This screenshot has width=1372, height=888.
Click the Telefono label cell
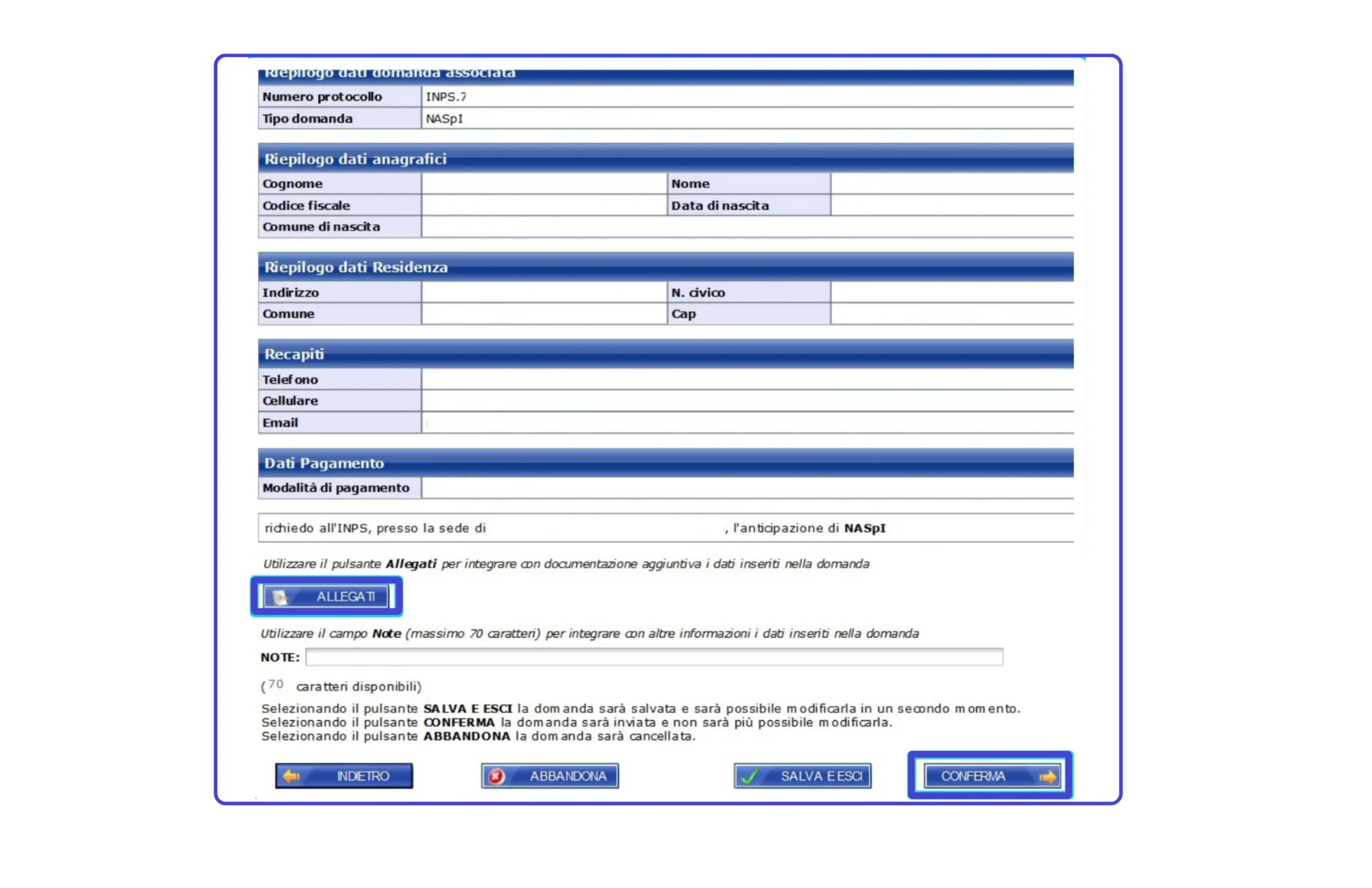coord(339,379)
